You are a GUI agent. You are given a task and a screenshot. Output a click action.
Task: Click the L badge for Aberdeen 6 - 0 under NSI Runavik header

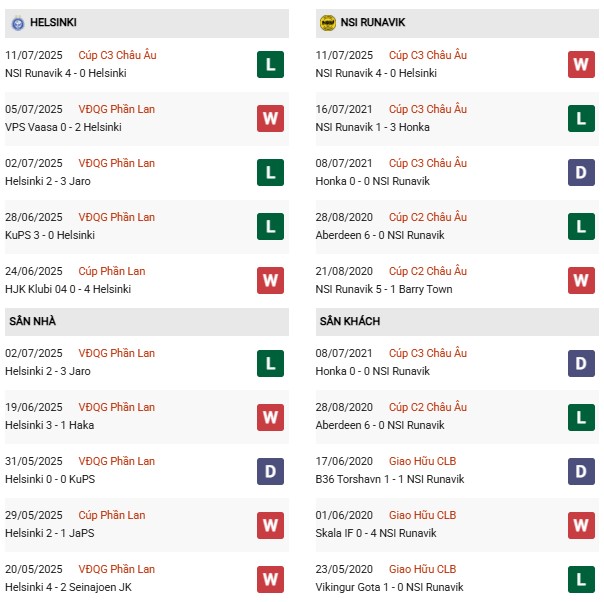581,227
